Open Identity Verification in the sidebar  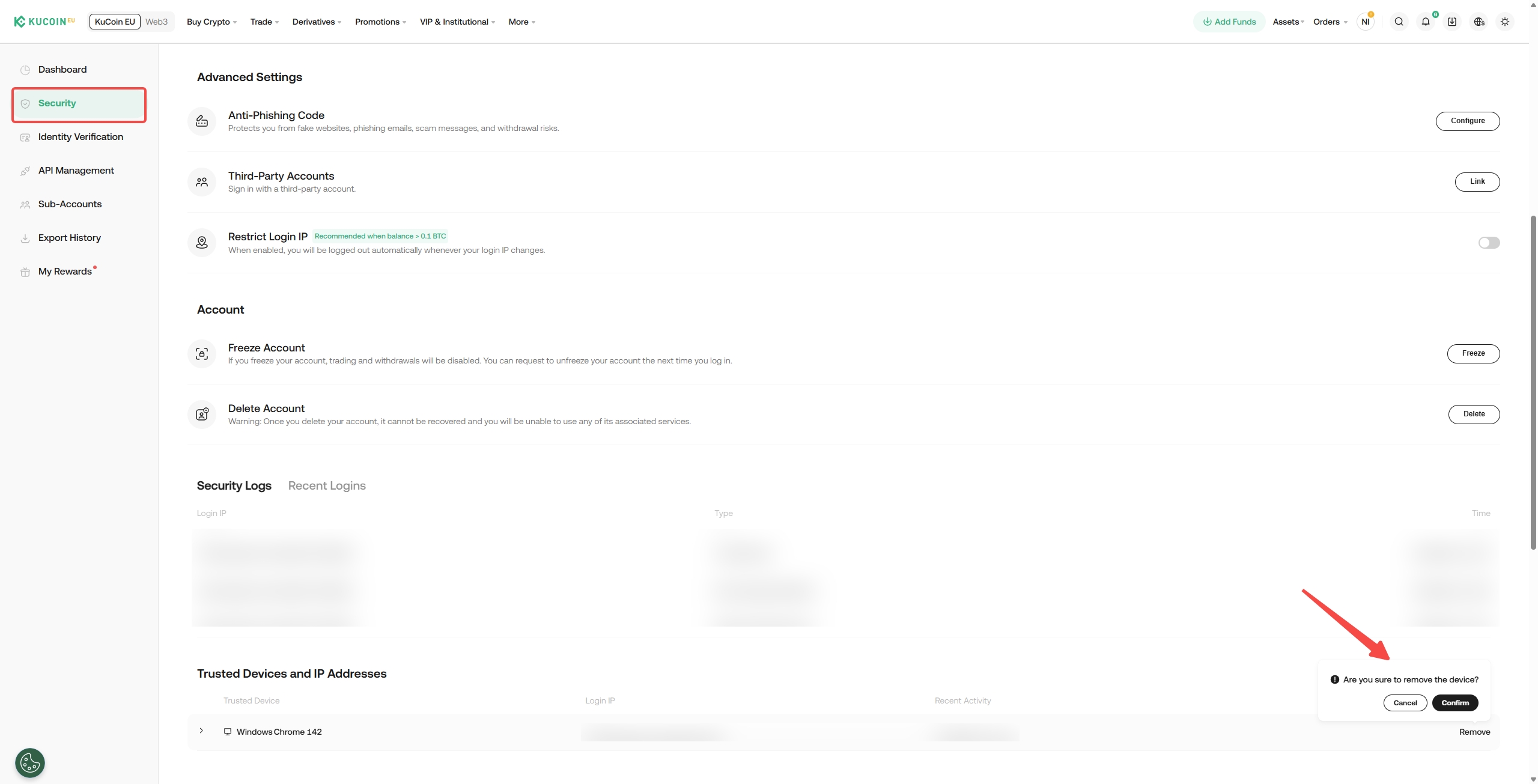click(81, 137)
